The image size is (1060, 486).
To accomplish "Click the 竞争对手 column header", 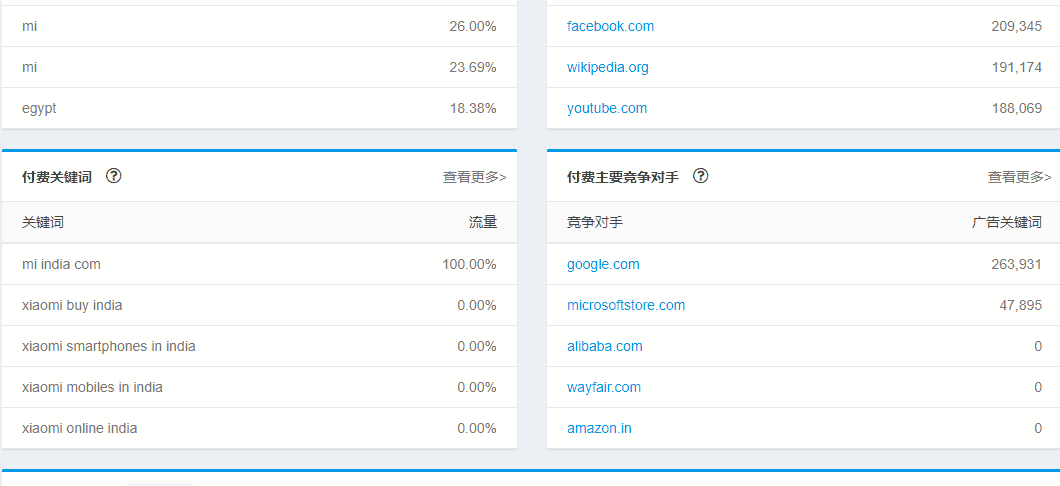I will point(595,222).
